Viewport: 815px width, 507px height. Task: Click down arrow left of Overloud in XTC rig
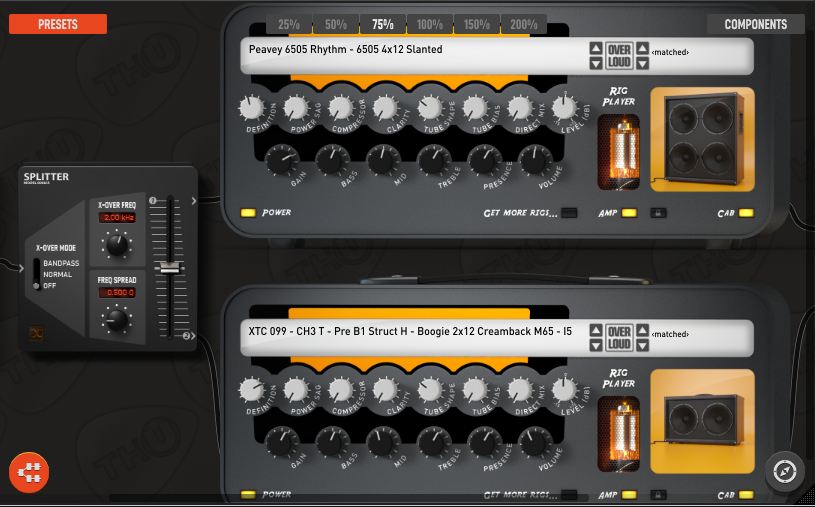596,345
